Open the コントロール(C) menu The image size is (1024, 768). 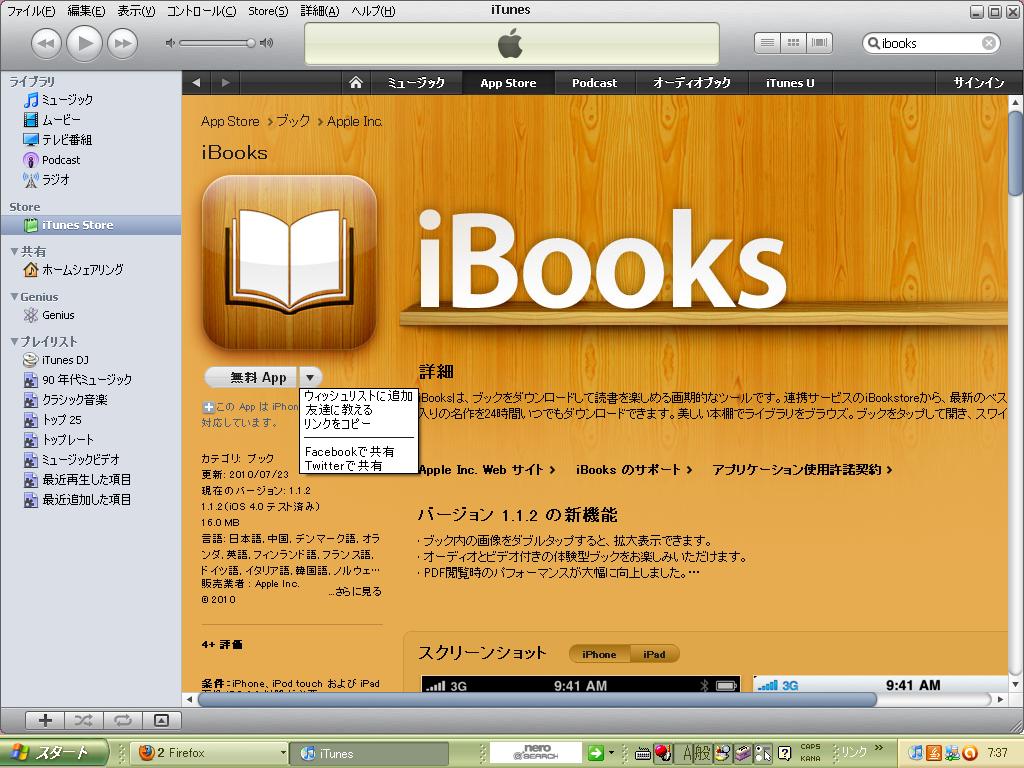point(202,11)
